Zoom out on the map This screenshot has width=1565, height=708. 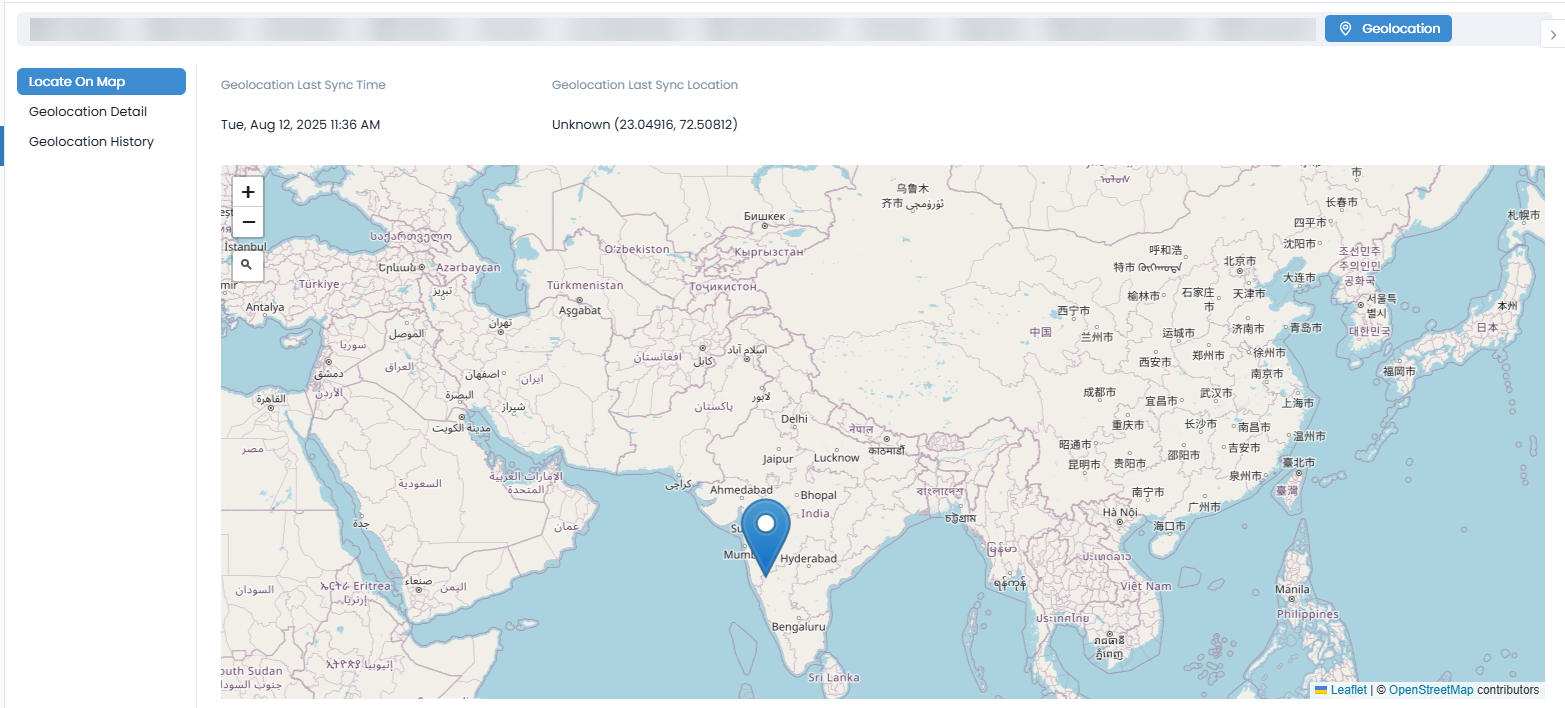[247, 222]
